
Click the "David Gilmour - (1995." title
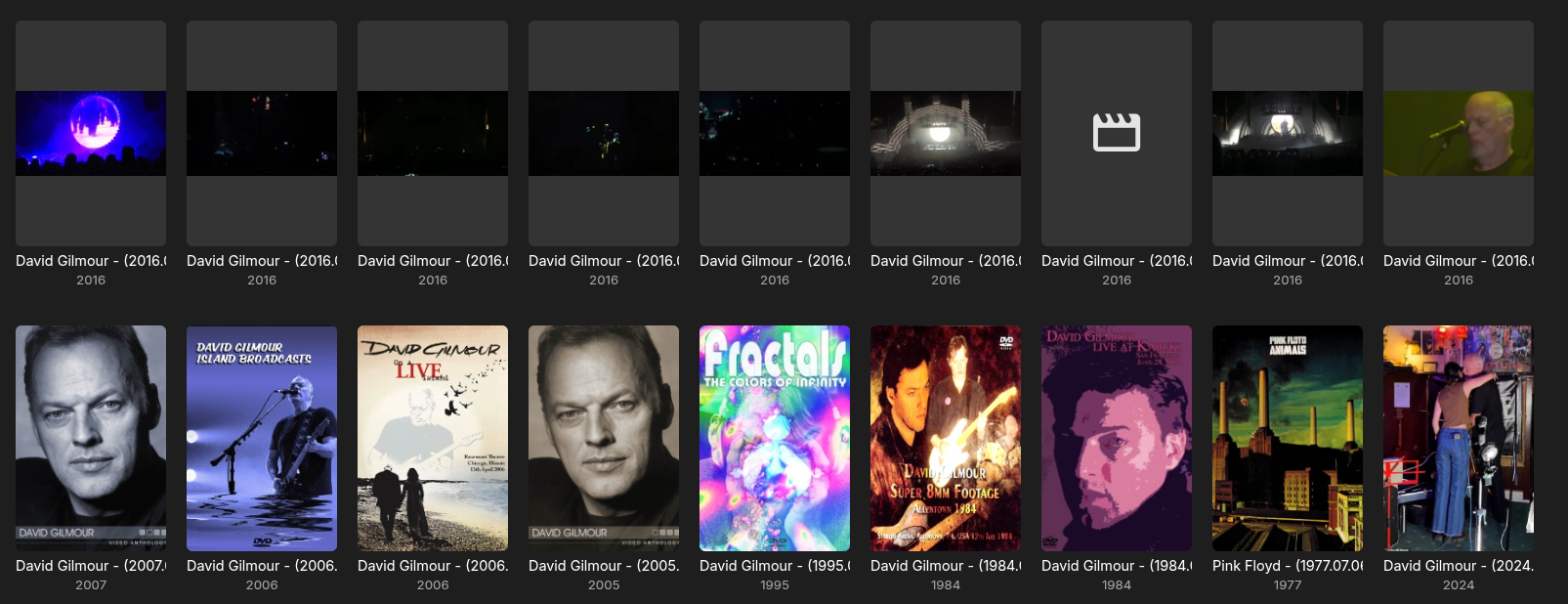click(x=775, y=566)
